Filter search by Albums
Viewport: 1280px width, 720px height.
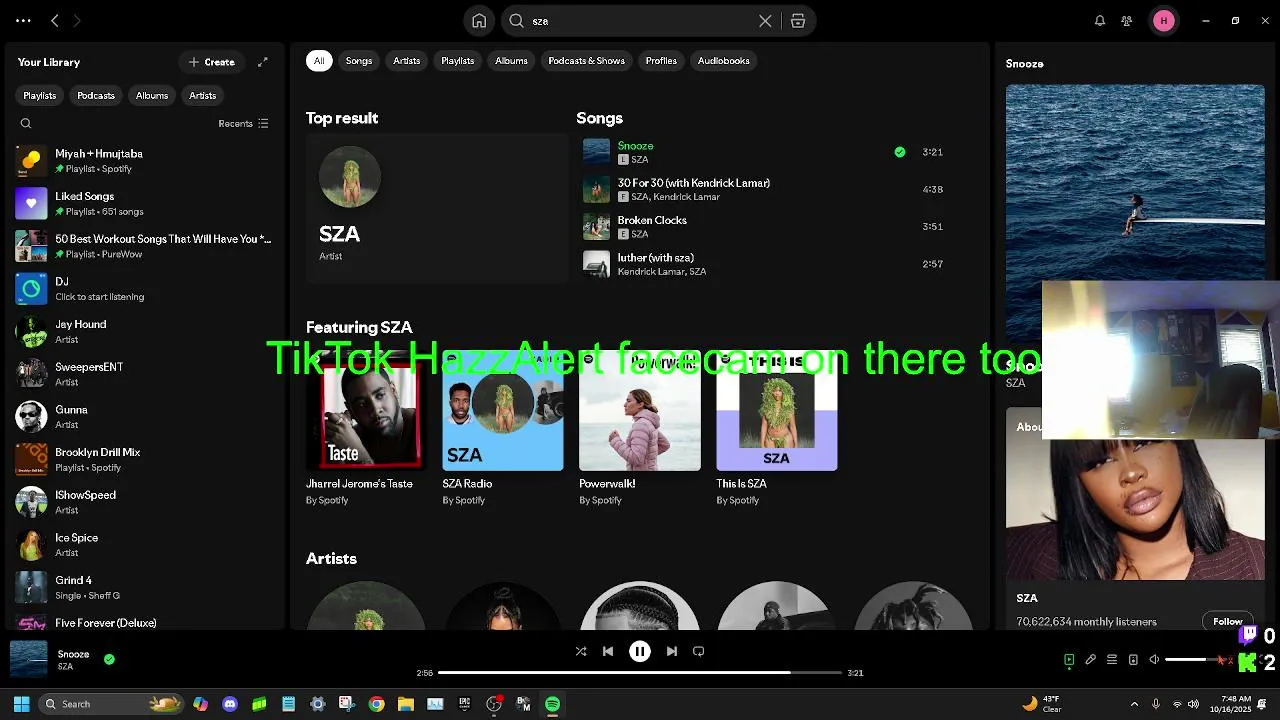[511, 61]
